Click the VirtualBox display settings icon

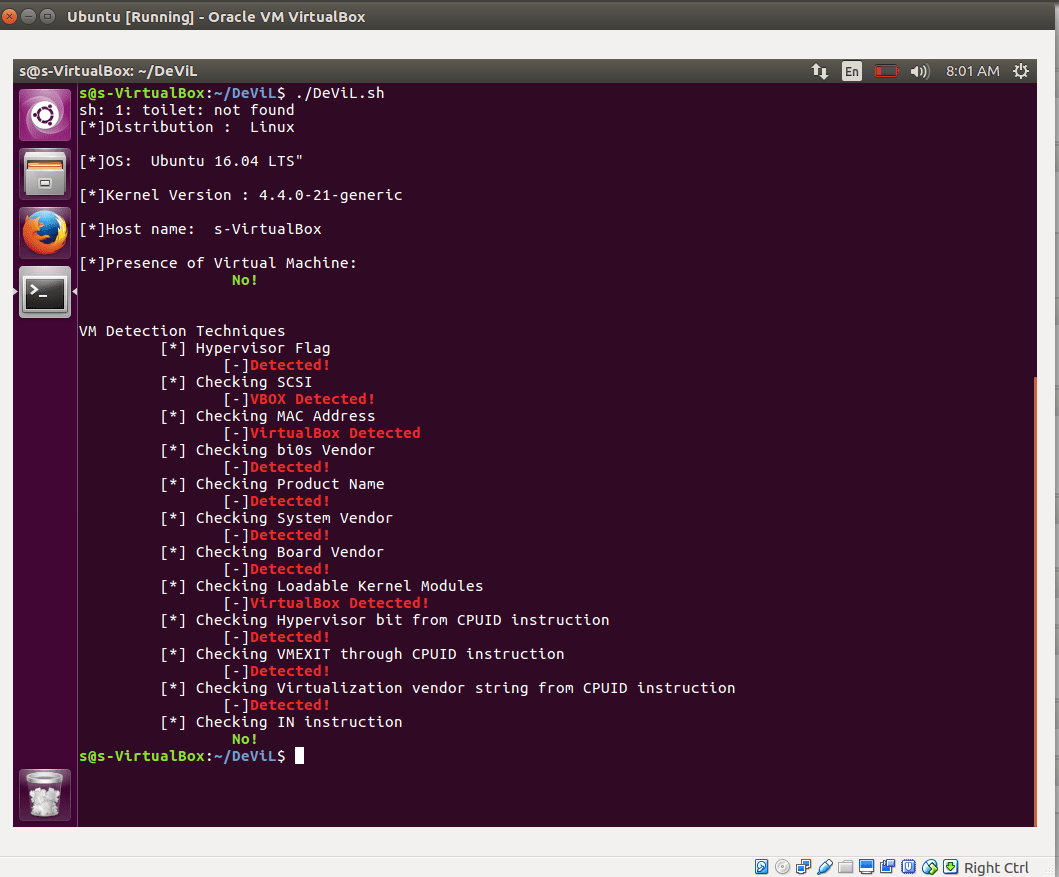[867, 867]
